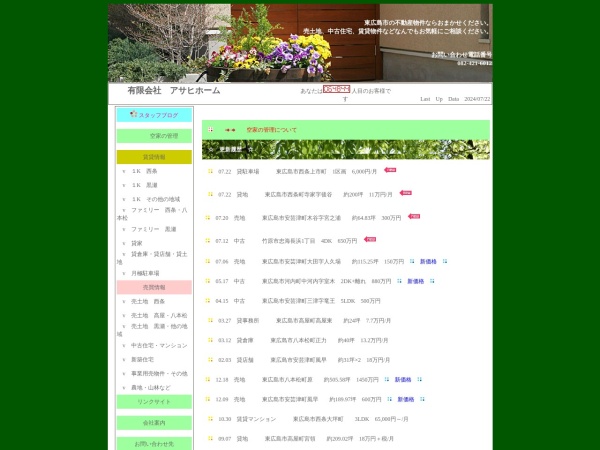
Task: Click the new badge on 07.22 貸地 row
Action: pos(406,193)
